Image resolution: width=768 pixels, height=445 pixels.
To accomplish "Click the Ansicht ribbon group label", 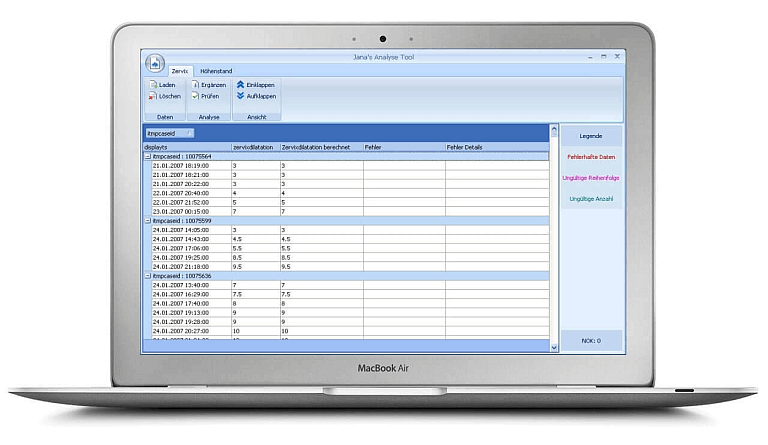I will pos(257,117).
